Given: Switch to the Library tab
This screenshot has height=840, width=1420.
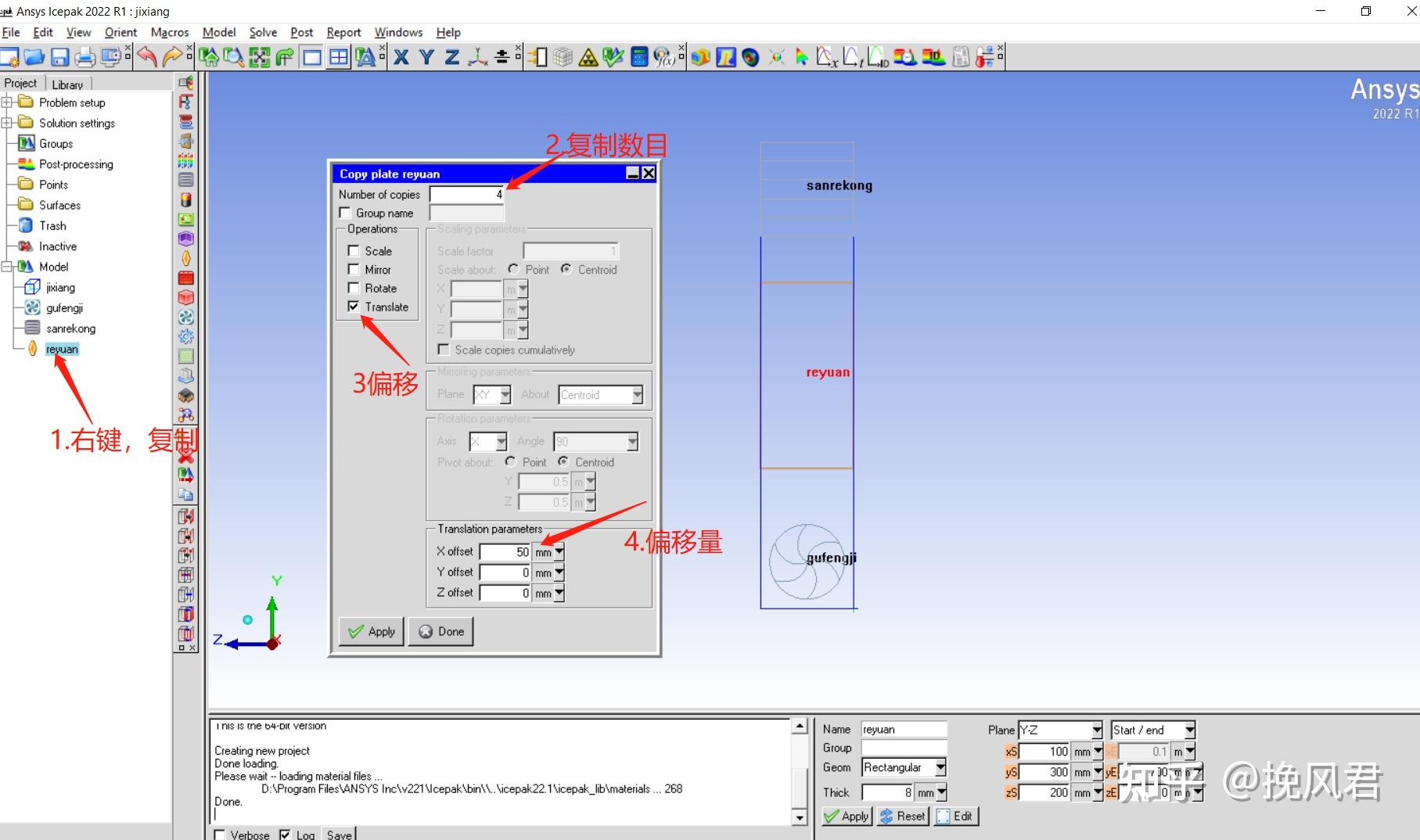Looking at the screenshot, I should pyautogui.click(x=67, y=84).
